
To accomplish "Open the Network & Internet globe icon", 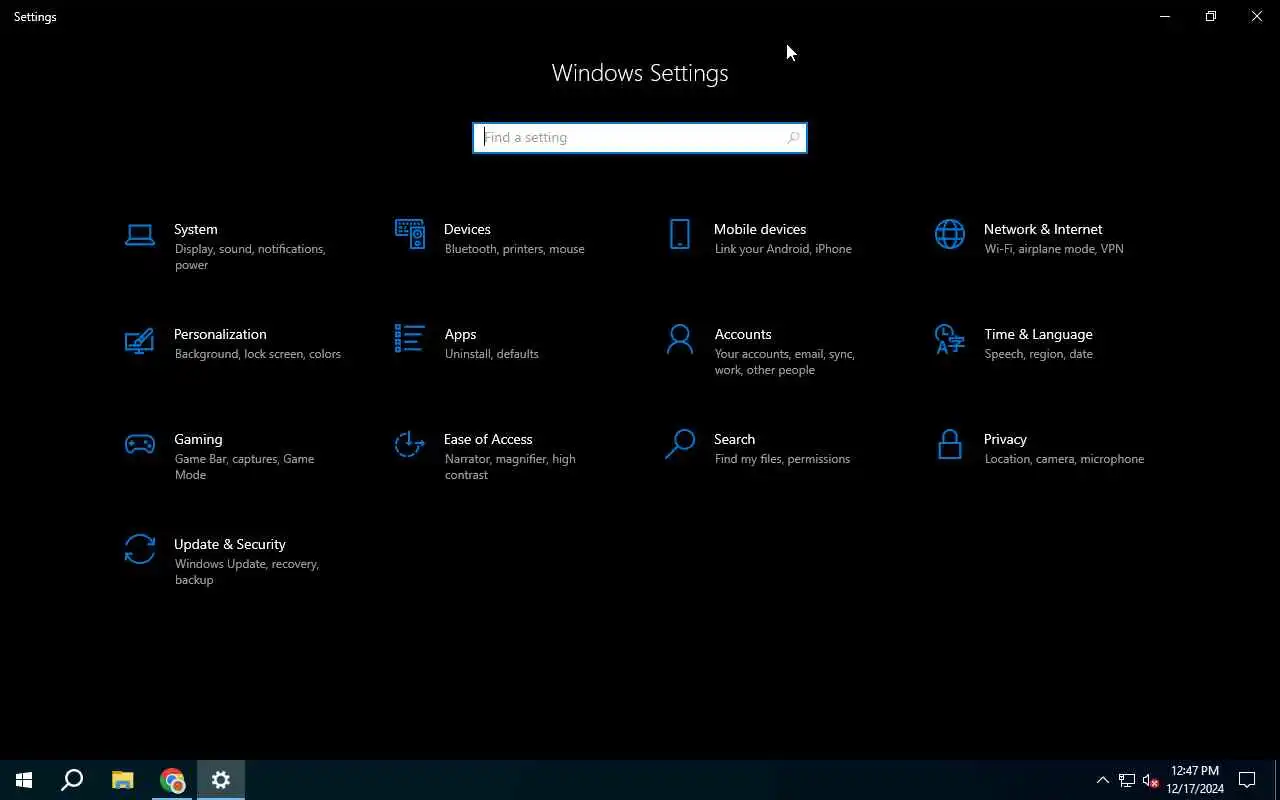I will tap(950, 234).
